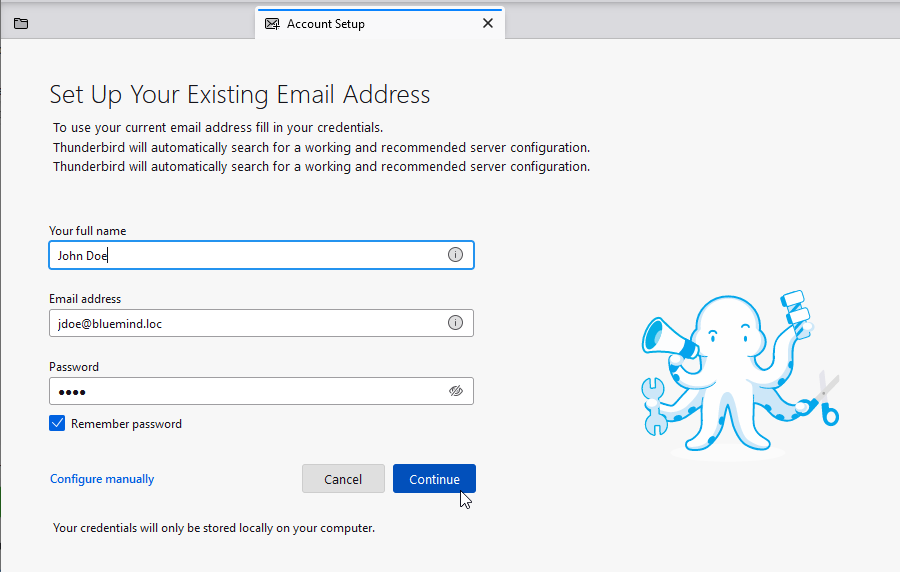
Task: Uncheck the Remember password checkbox
Action: coord(57,424)
